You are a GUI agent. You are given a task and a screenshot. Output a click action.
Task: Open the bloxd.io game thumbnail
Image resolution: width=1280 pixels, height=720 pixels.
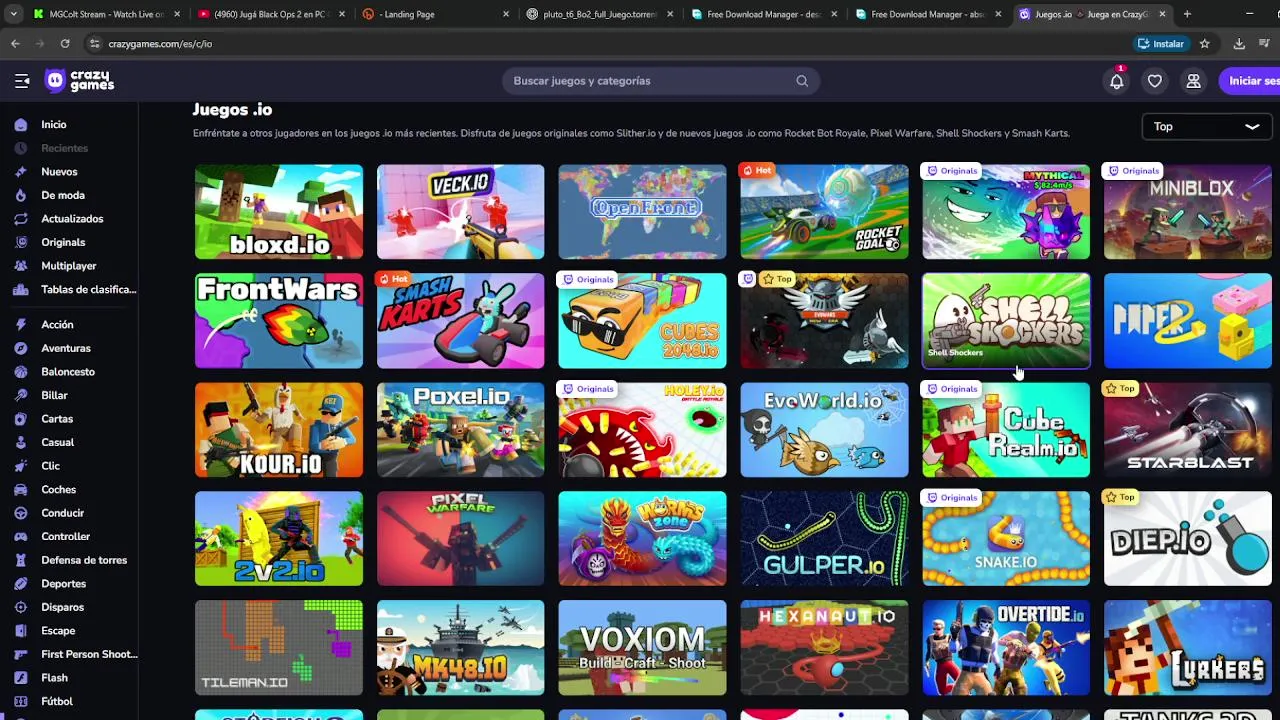(279, 212)
